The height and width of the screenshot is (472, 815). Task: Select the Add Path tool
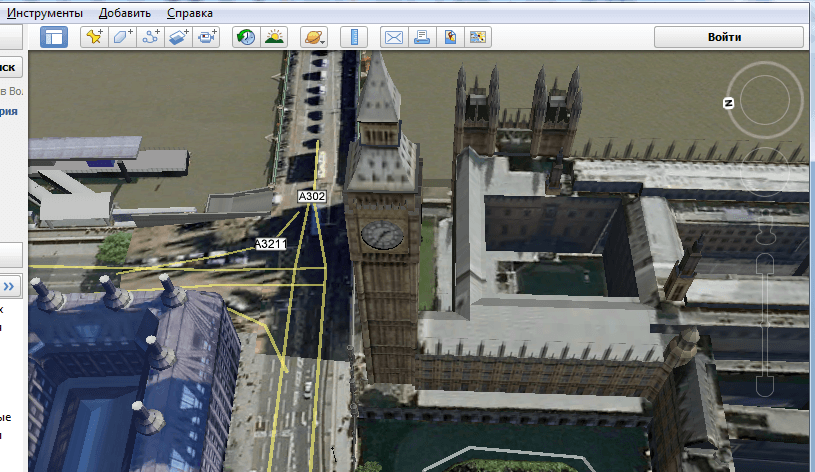pyautogui.click(x=151, y=37)
